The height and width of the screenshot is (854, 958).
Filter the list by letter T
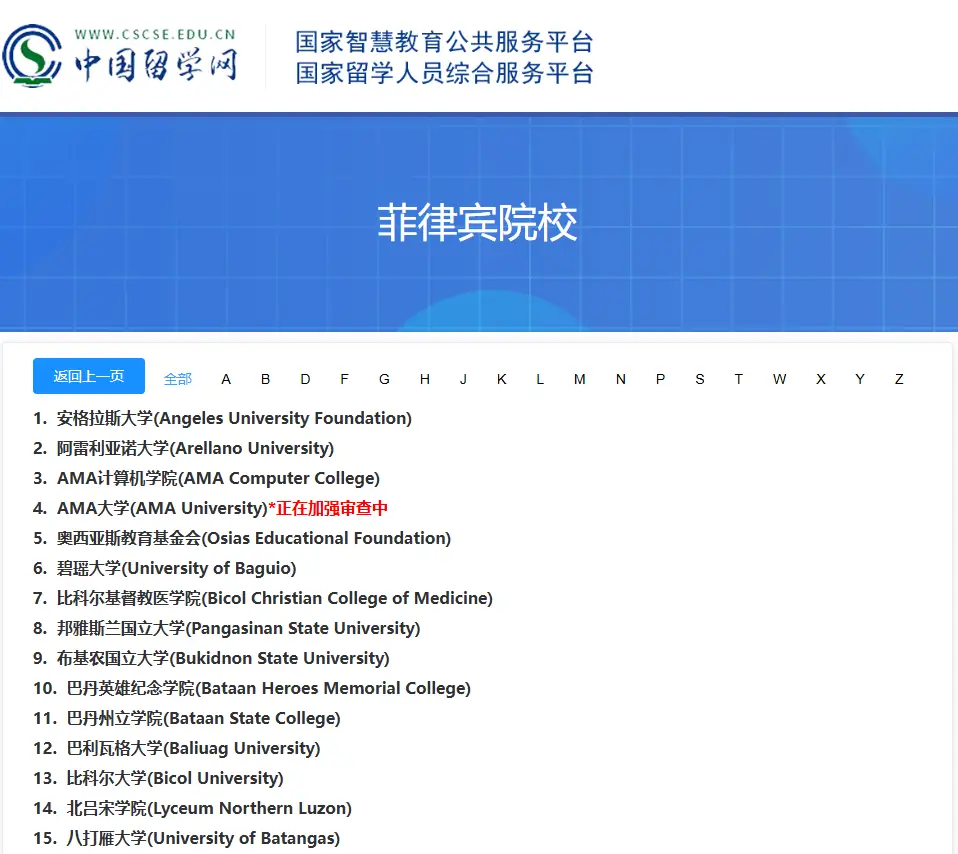click(739, 379)
